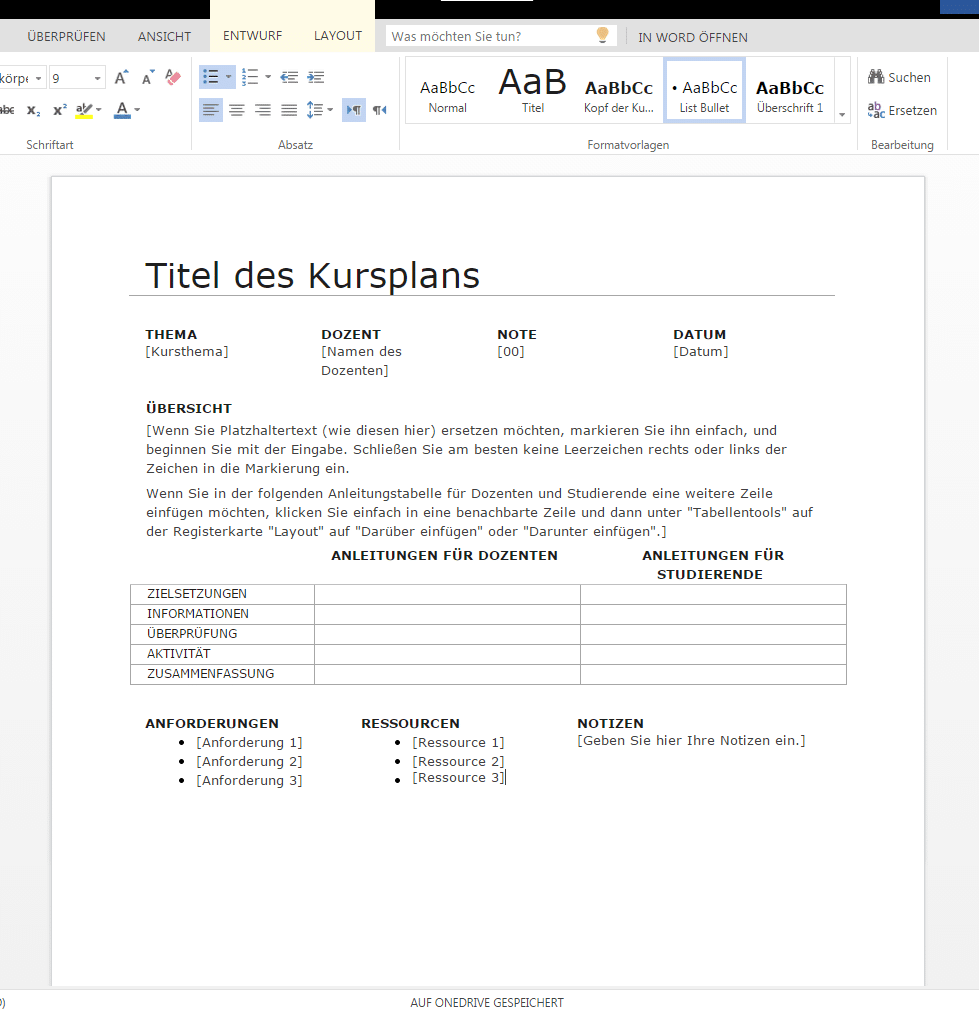The image size is (979, 1014).
Task: Toggle subscript formatting
Action: (x=34, y=111)
